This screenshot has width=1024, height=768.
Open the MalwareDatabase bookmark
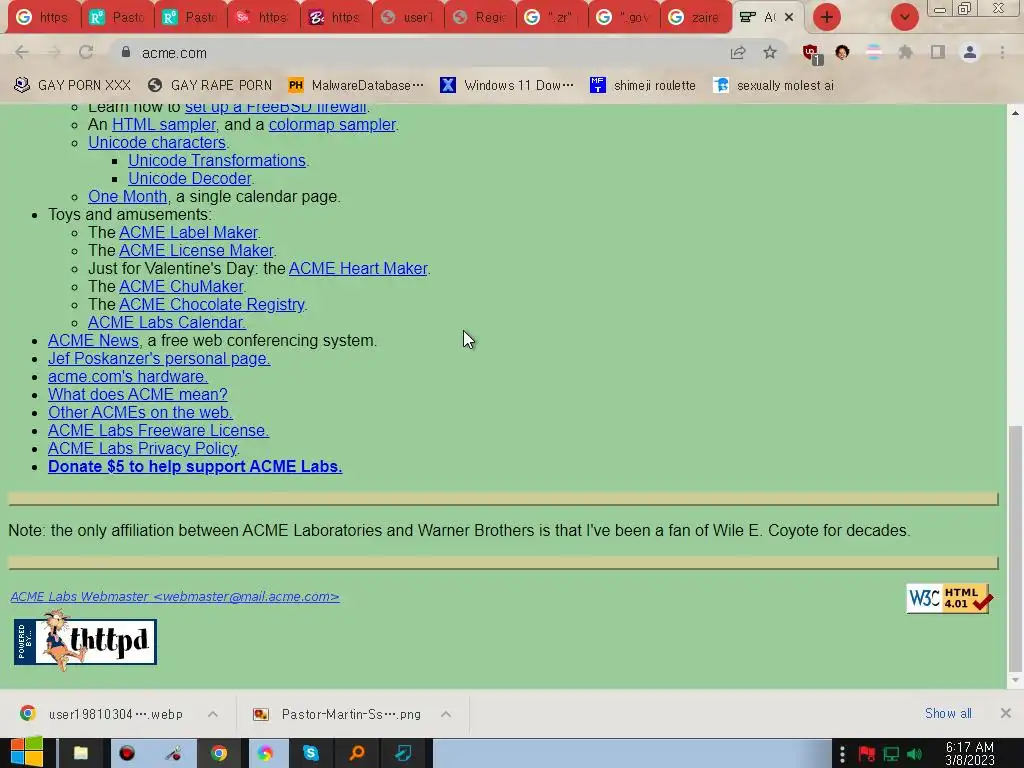[356, 86]
